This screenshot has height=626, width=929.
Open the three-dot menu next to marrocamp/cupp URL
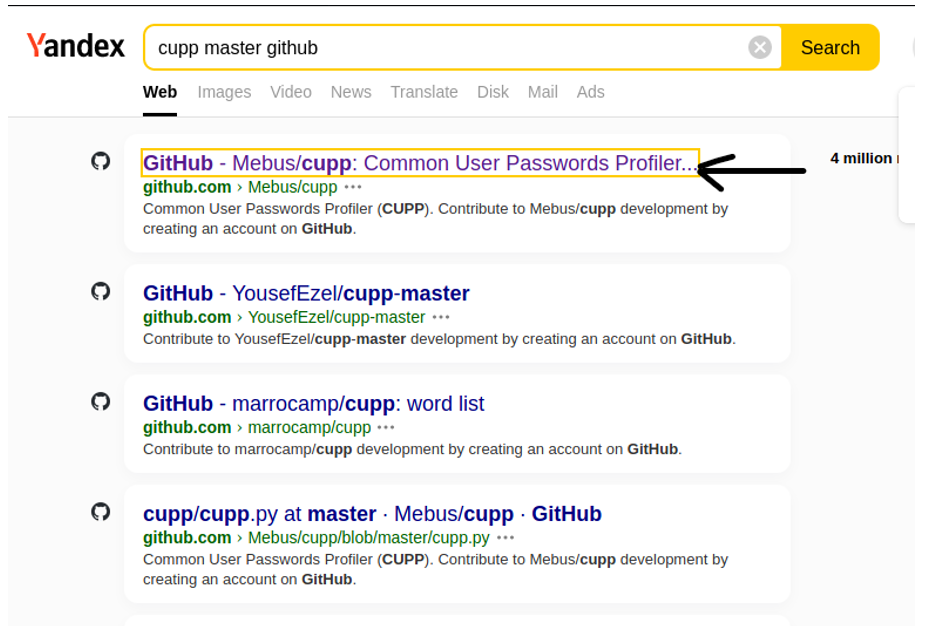point(386,428)
